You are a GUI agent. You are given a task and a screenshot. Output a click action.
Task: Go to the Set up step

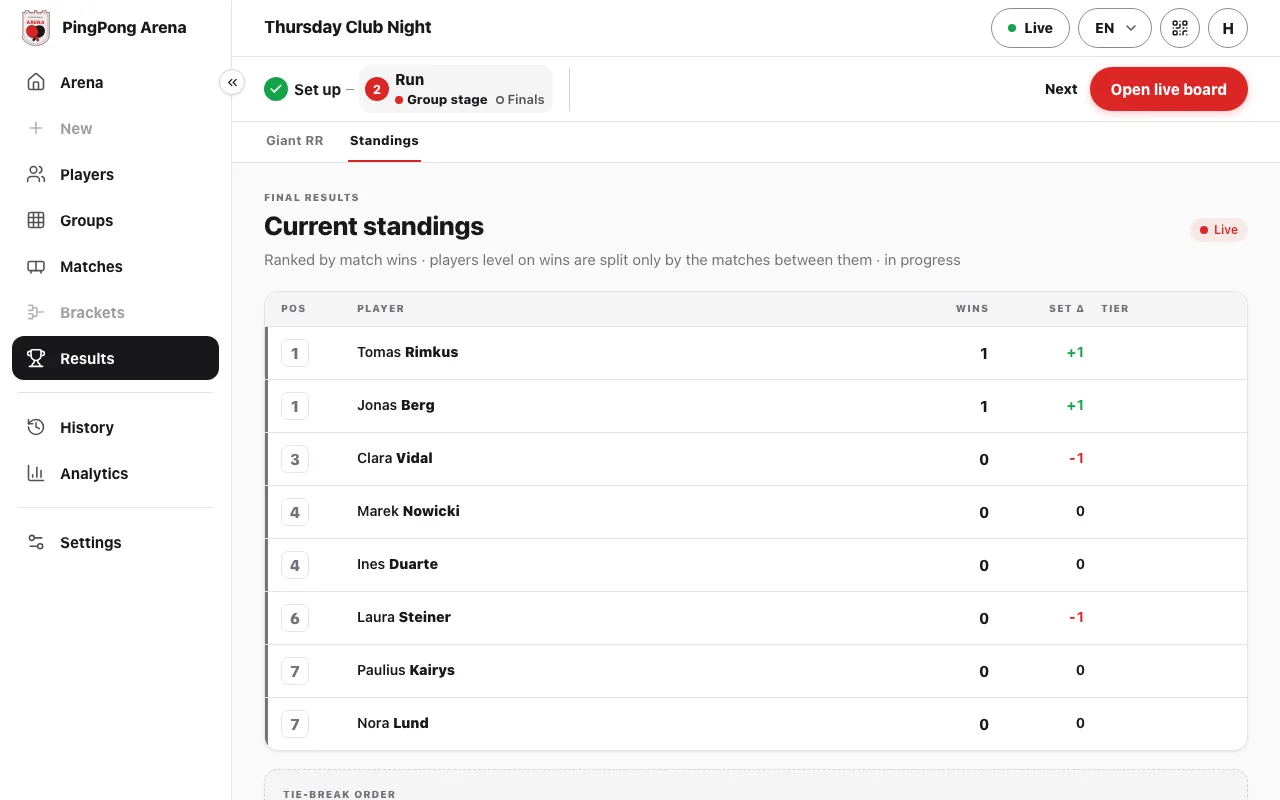303,89
